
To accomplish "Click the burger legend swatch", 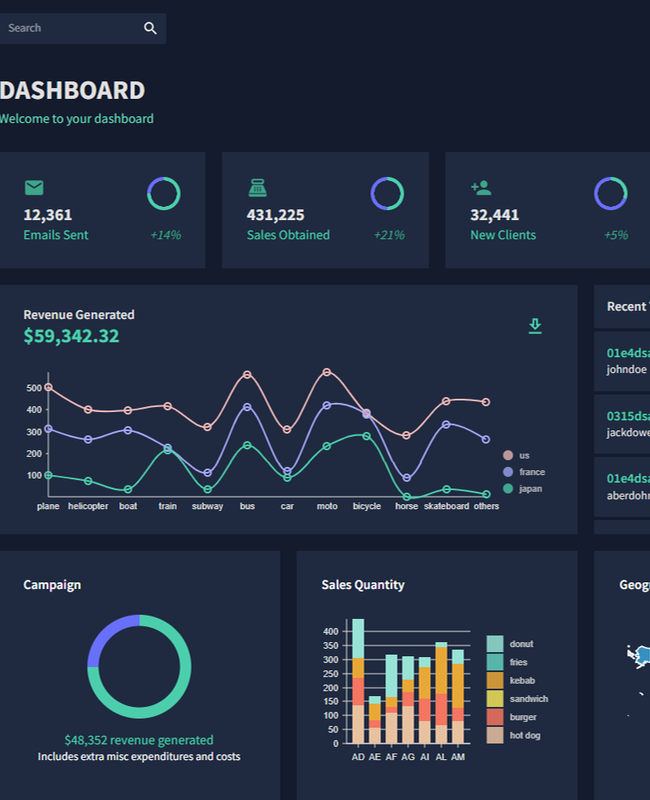I will click(x=495, y=717).
